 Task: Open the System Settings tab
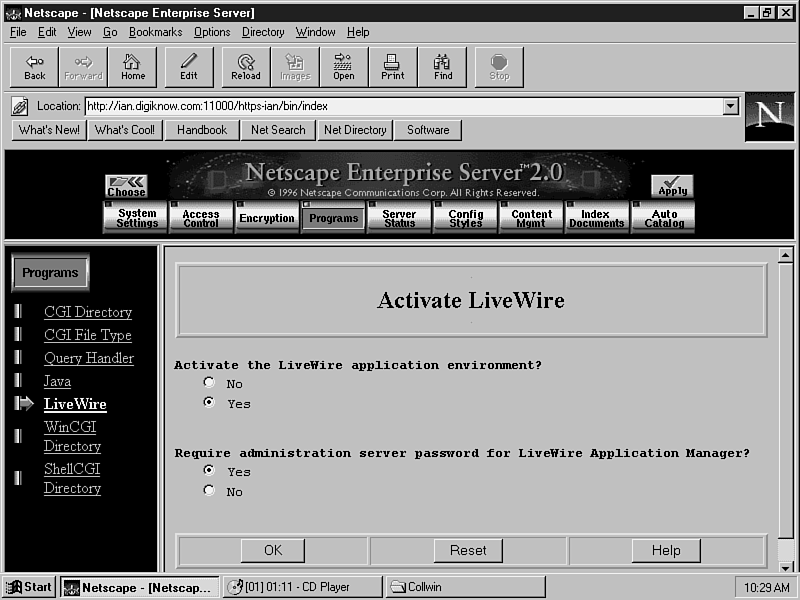click(136, 218)
